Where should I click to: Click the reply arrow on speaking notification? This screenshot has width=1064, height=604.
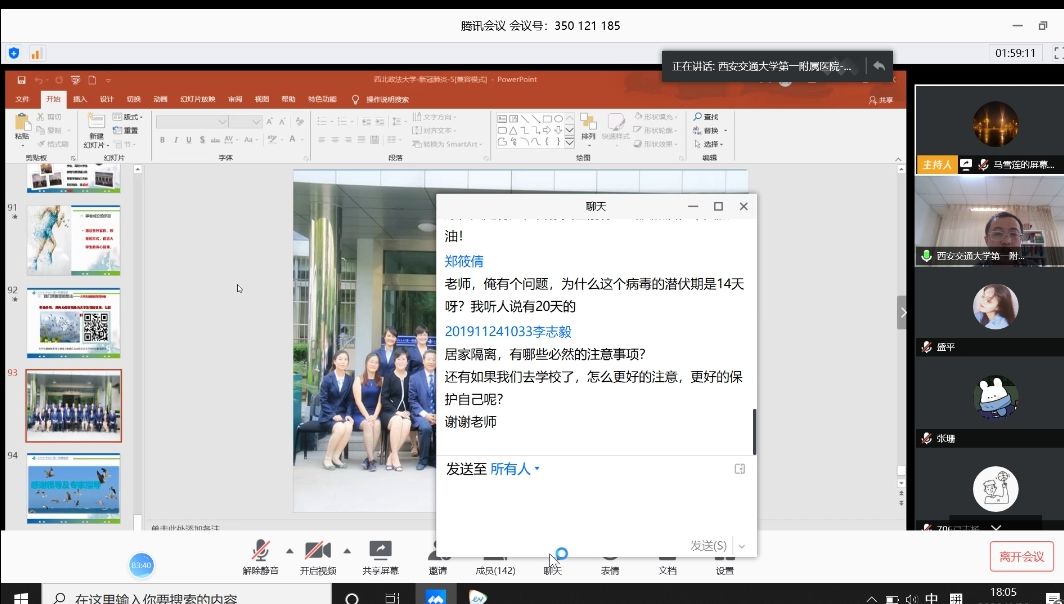coord(878,66)
